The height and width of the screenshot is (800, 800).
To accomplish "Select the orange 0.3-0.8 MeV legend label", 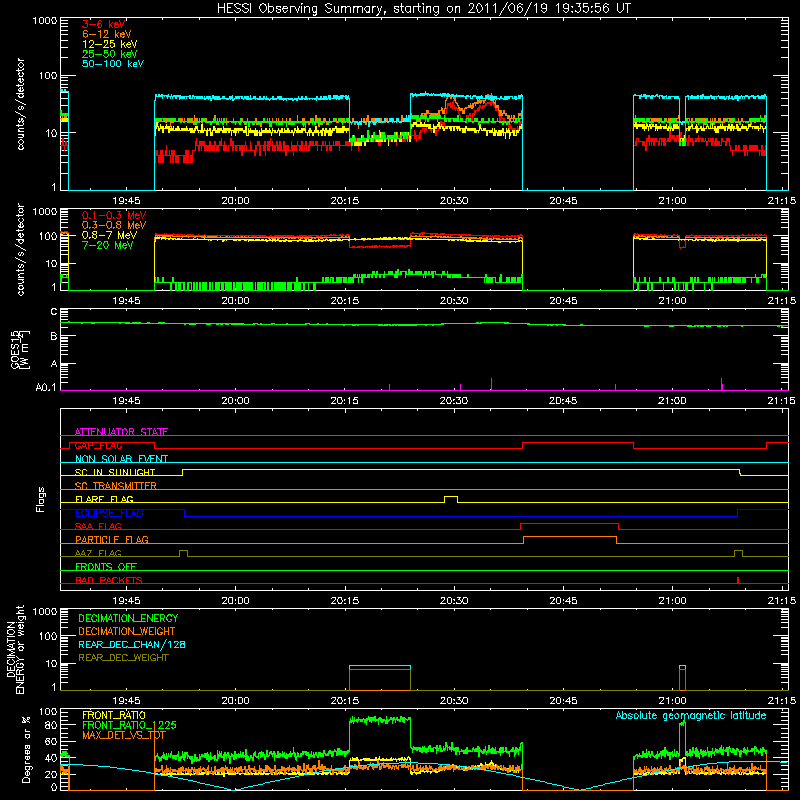I will 114,225.
